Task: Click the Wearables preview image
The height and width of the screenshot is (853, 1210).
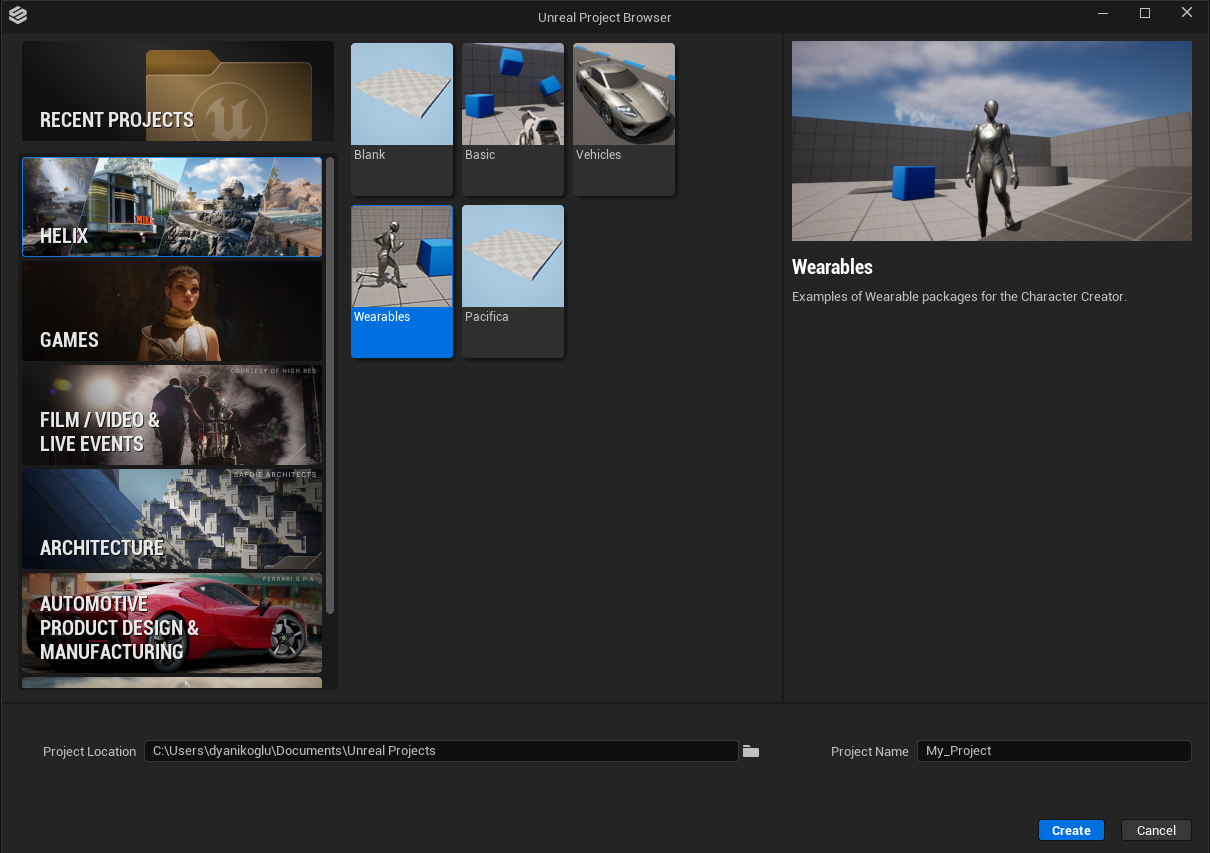Action: pyautogui.click(x=992, y=141)
